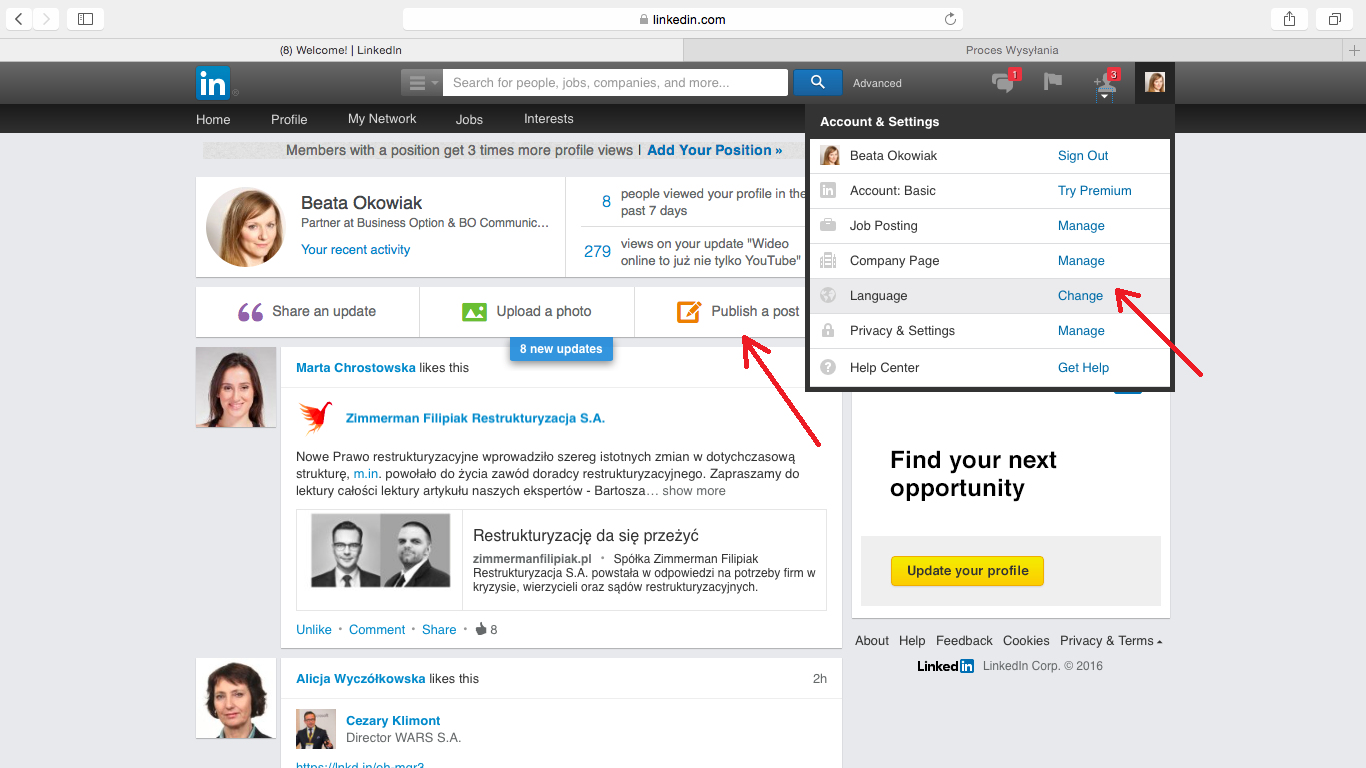
Task: Click the profile avatar in top bar
Action: pos(1155,82)
